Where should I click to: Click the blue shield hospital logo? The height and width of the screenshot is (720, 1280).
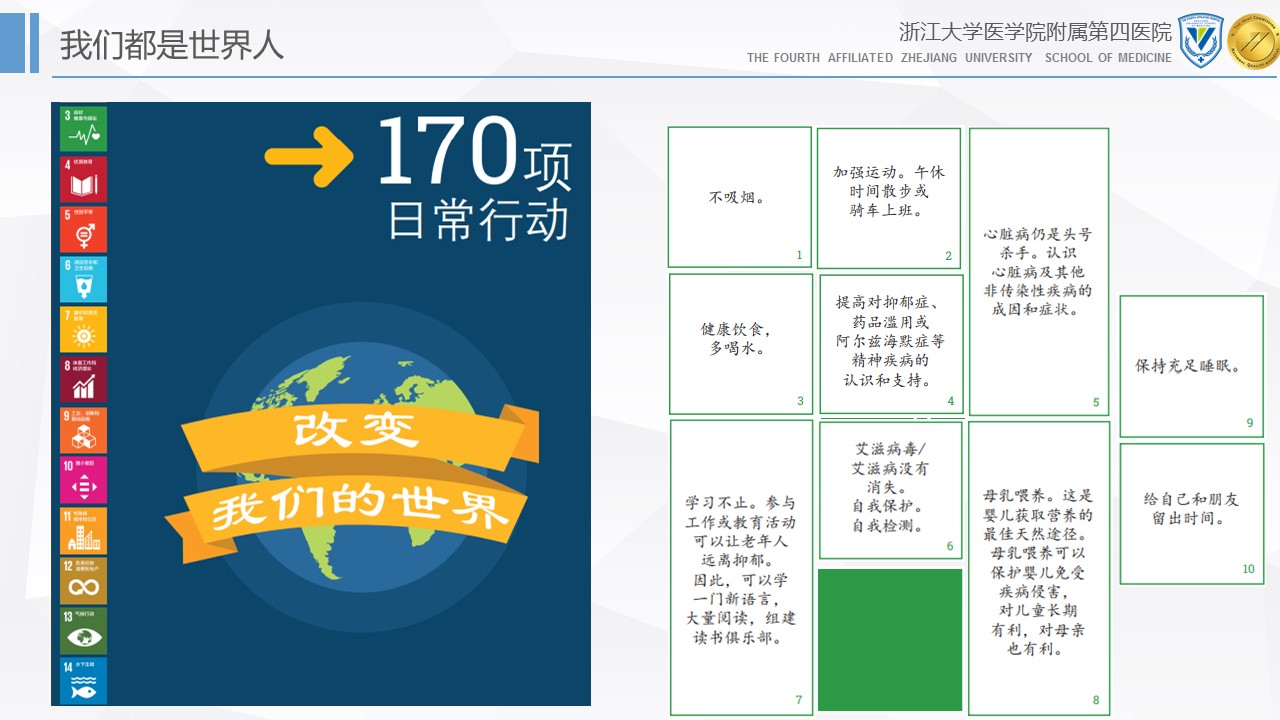(1200, 41)
